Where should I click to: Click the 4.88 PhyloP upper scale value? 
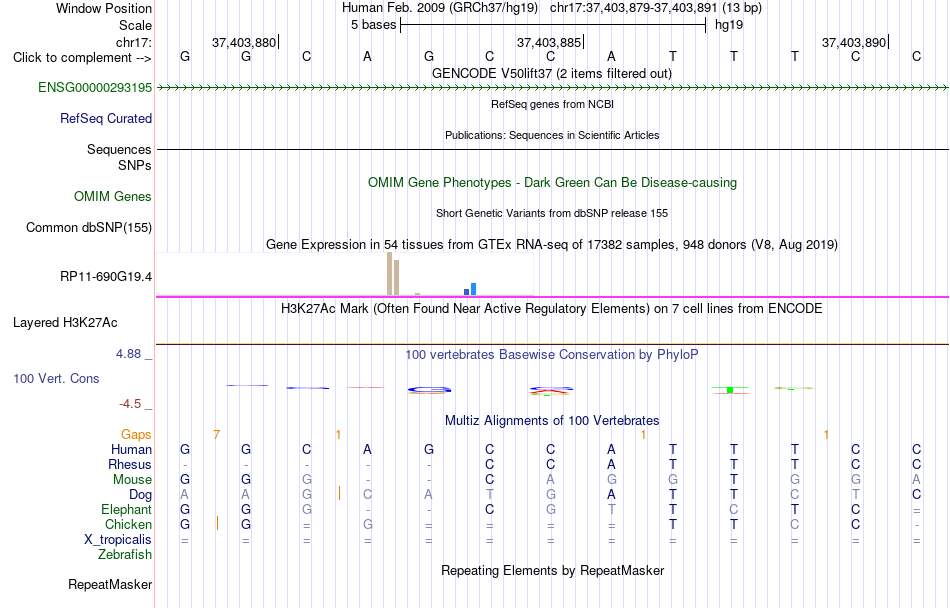coord(128,354)
